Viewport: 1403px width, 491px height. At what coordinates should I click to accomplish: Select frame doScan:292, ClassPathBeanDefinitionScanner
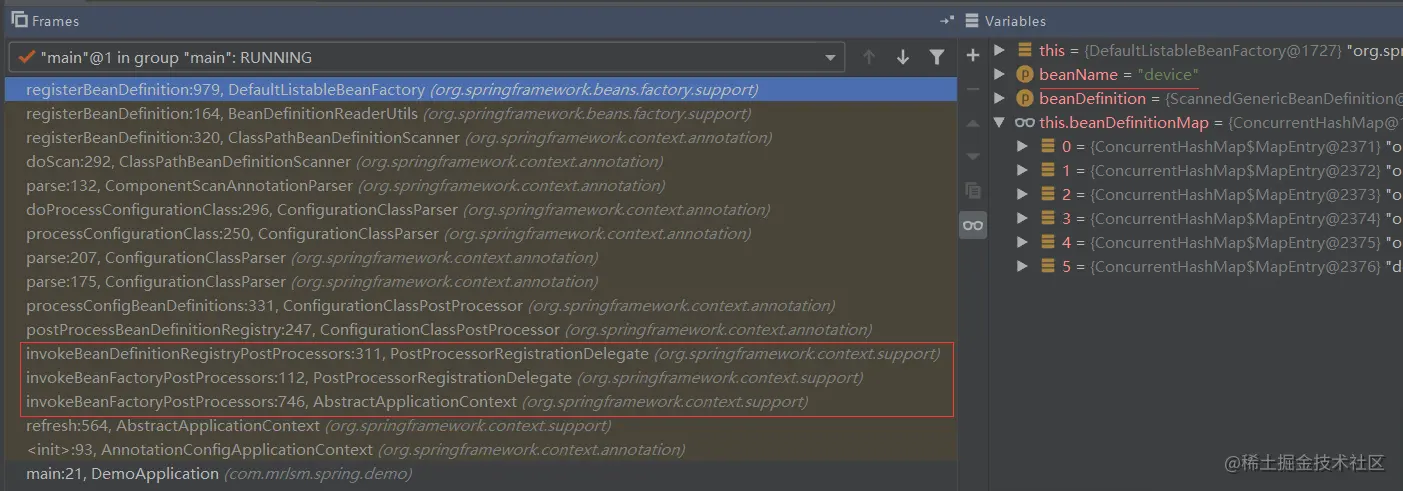[480, 162]
